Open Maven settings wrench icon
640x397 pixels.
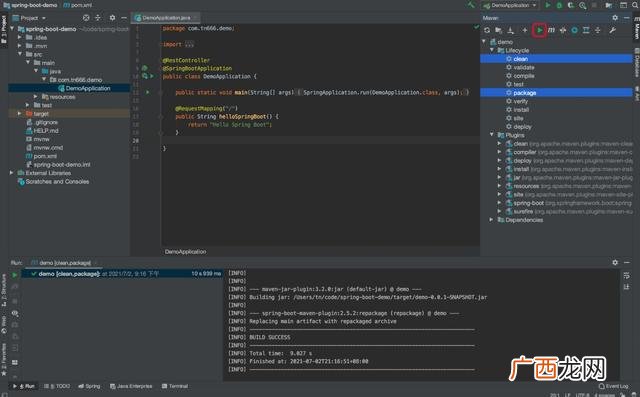coord(612,30)
